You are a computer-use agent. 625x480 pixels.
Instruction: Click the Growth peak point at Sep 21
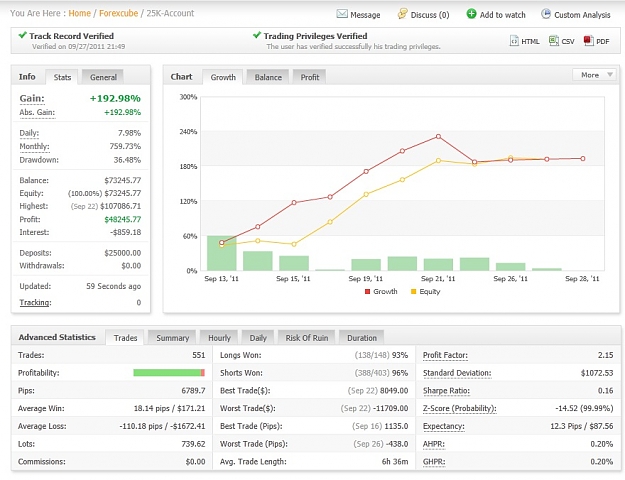click(438, 136)
